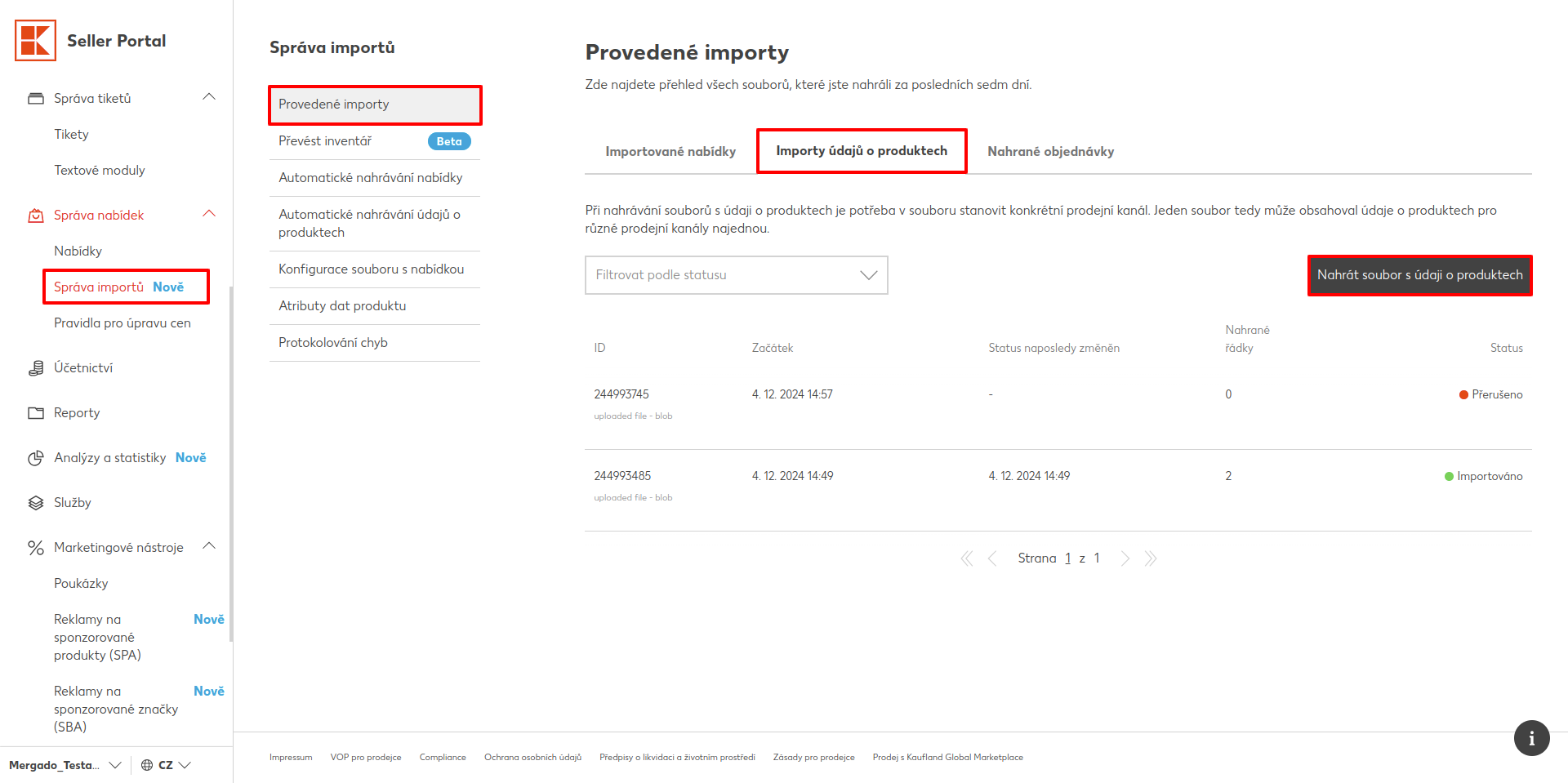The image size is (1568, 783).
Task: Go to next page arrow in pagination
Action: [1125, 558]
